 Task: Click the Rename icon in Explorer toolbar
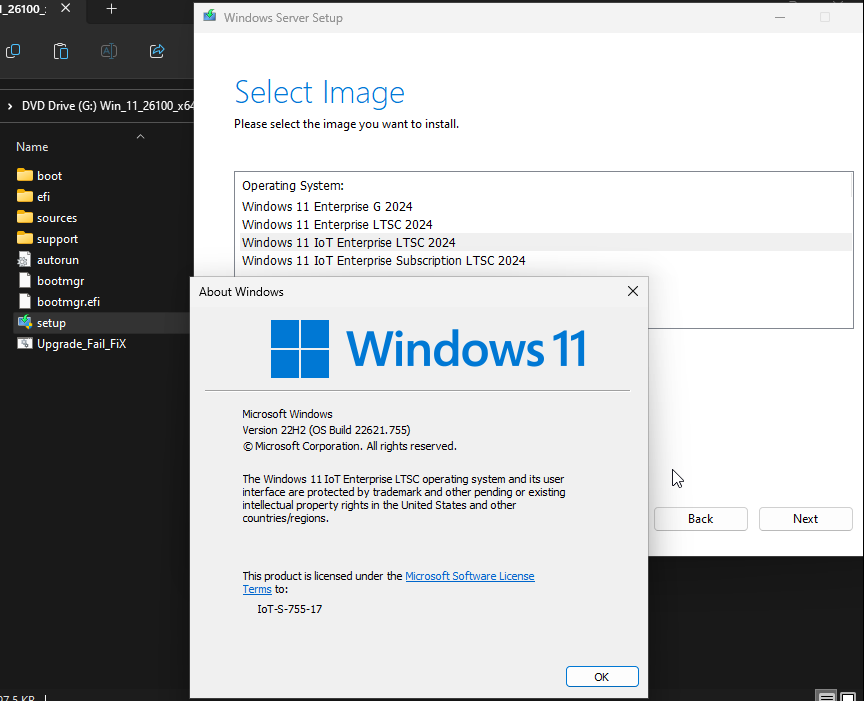point(109,51)
